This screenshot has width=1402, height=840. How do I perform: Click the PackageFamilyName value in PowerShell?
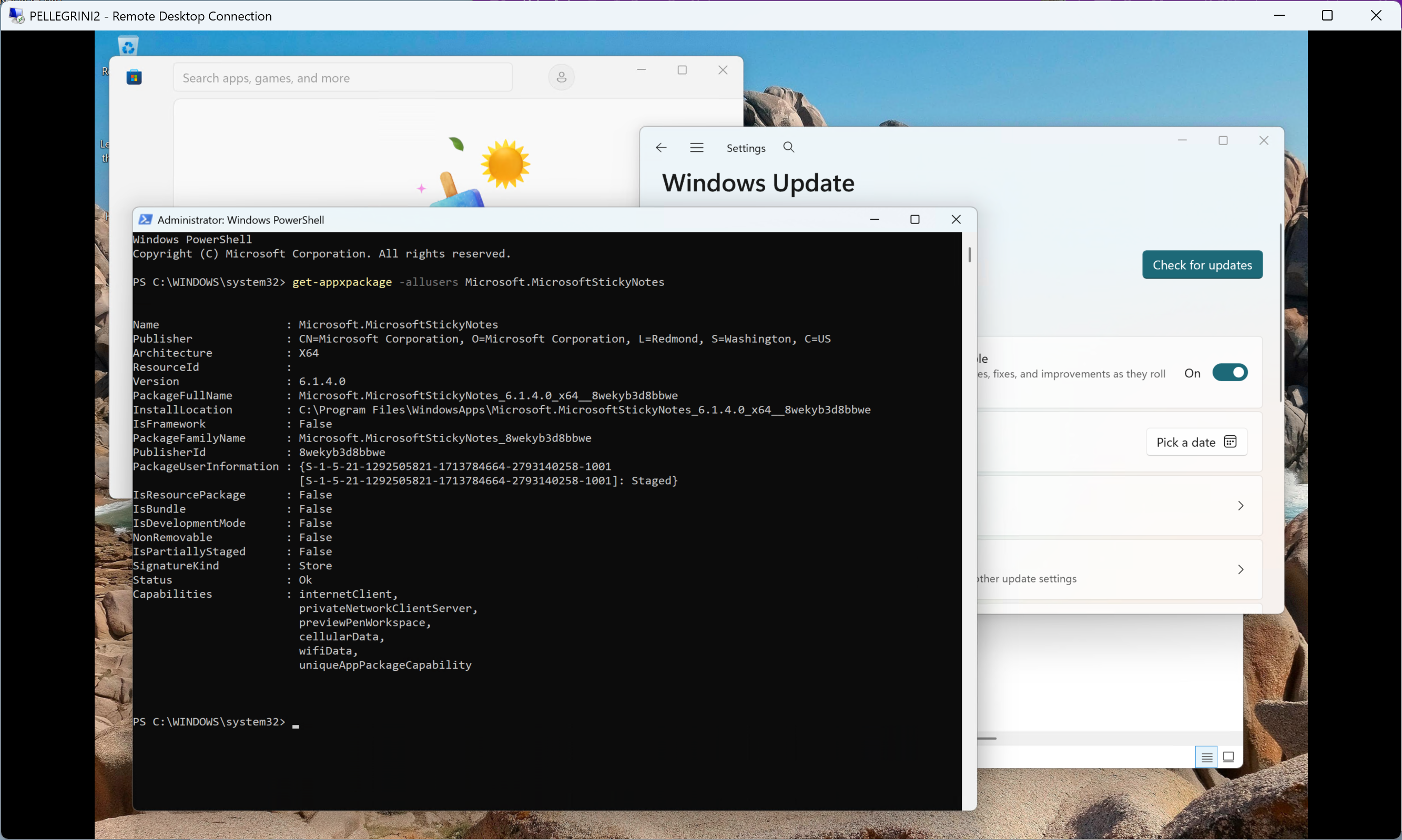point(444,437)
